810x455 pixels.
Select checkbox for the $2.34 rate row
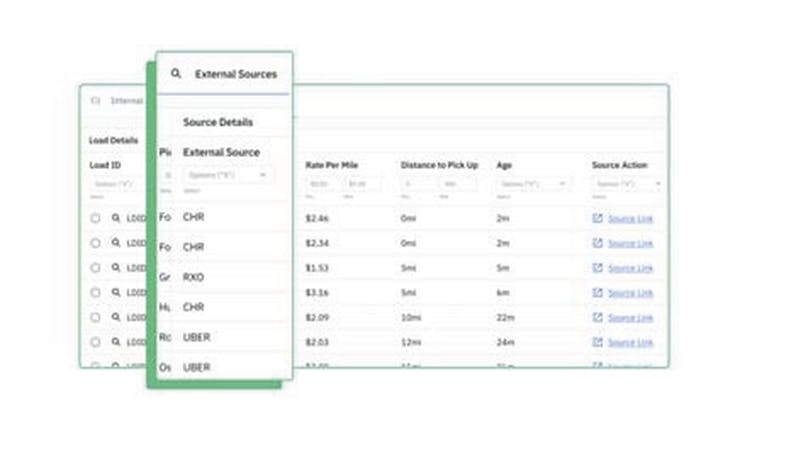coord(96,243)
